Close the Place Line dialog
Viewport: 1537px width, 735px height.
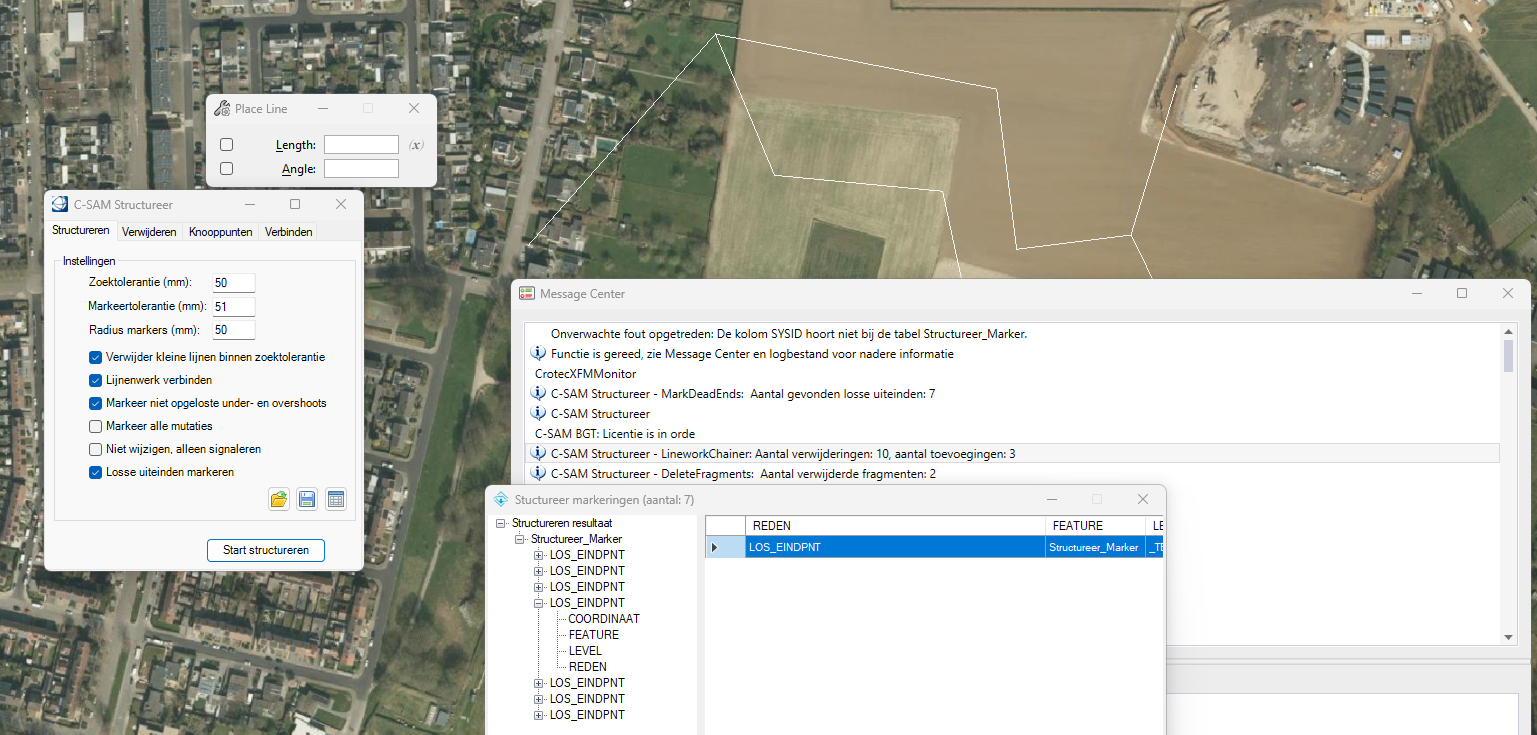(414, 108)
